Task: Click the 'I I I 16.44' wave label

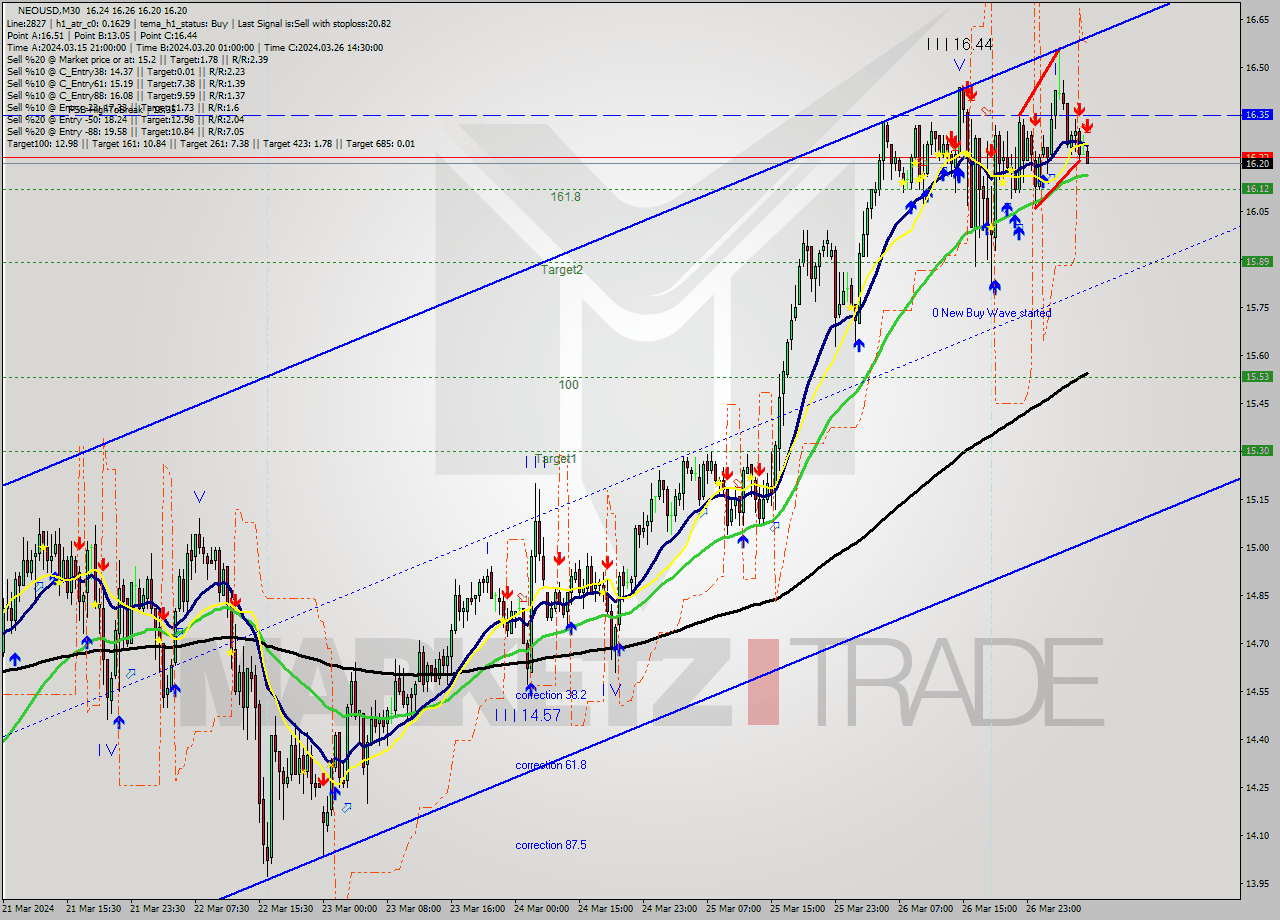Action: click(959, 44)
